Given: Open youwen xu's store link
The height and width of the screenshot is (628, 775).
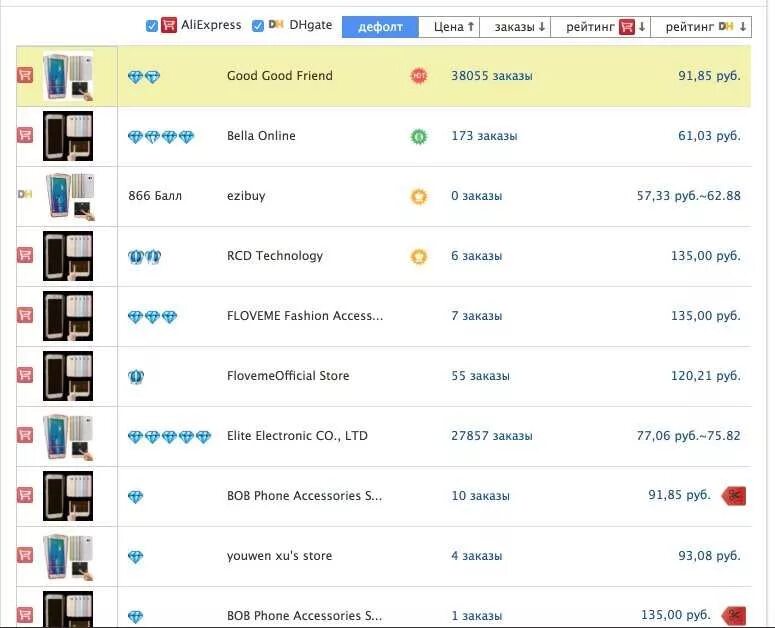Looking at the screenshot, I should (279, 556).
